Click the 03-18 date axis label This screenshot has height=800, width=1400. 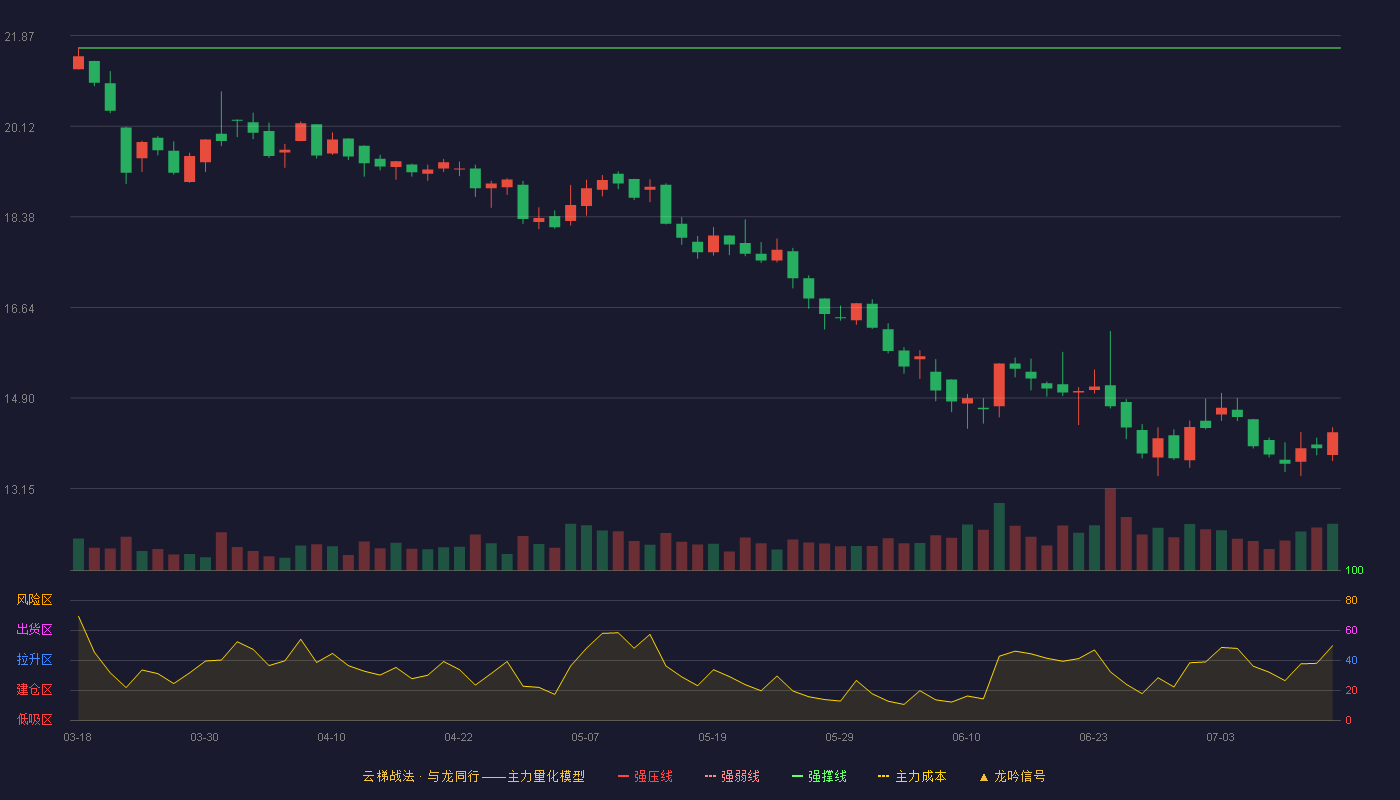78,737
